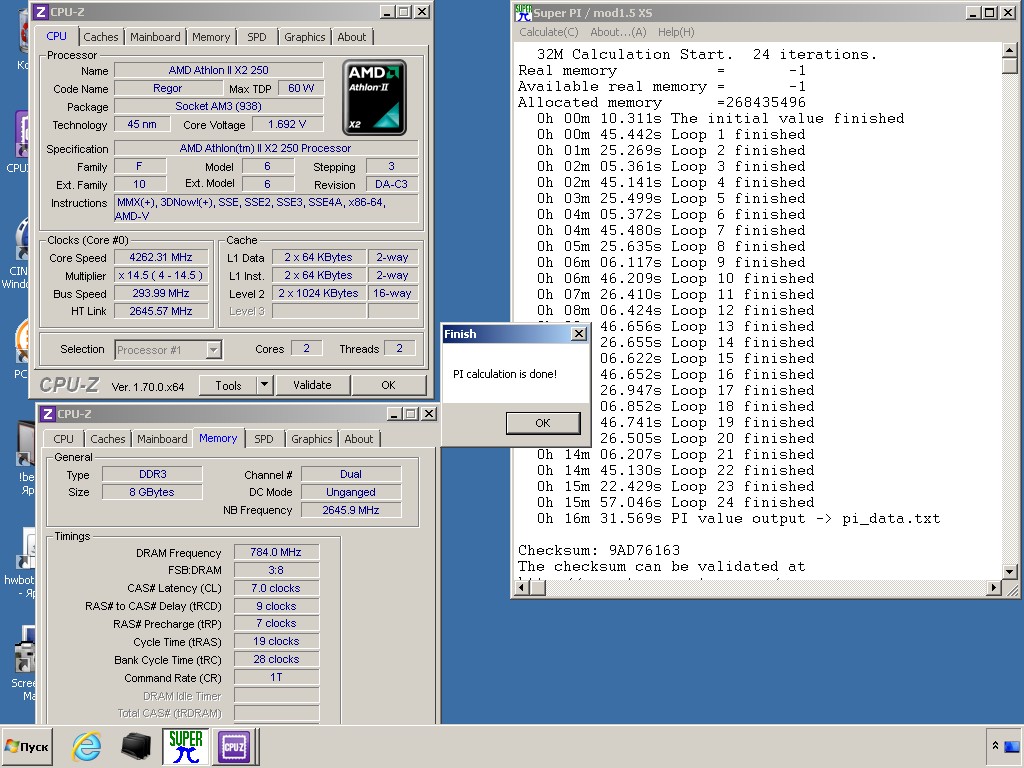Open Graphics tab in upper CPU-Z window
The width and height of the screenshot is (1024, 768).
(x=304, y=37)
